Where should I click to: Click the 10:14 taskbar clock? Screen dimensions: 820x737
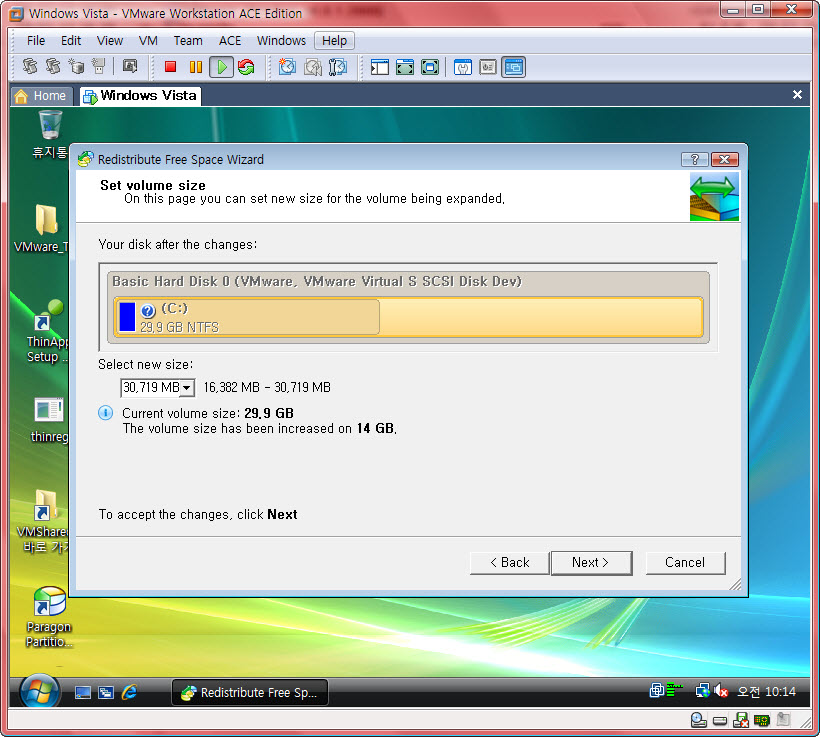tap(766, 691)
